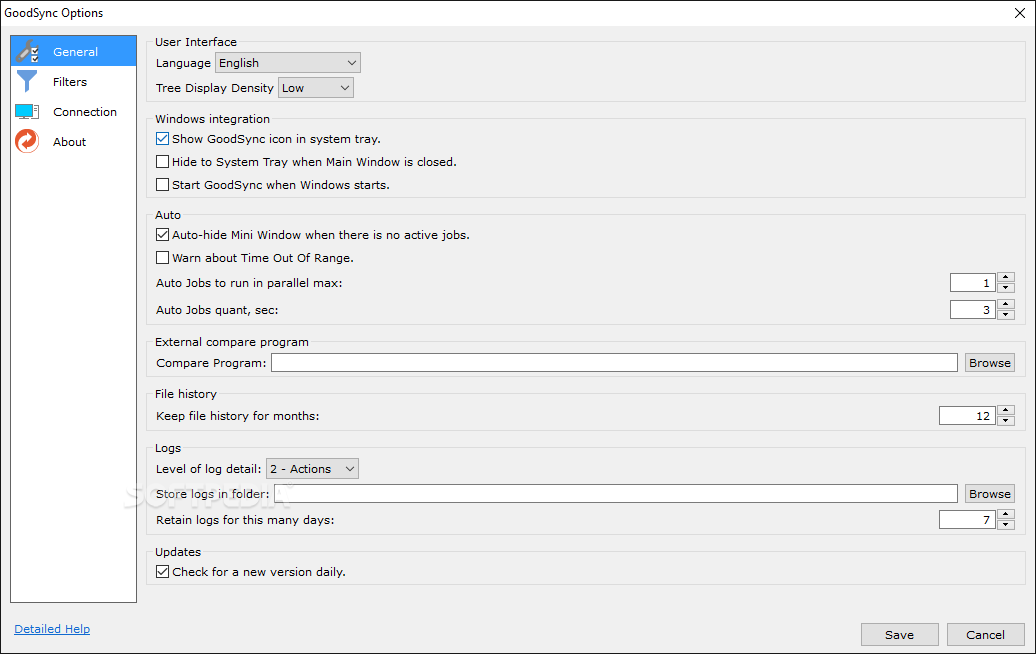Viewport: 1036px width, 654px height.
Task: Click Browse next to Compare Program
Action: coord(990,363)
